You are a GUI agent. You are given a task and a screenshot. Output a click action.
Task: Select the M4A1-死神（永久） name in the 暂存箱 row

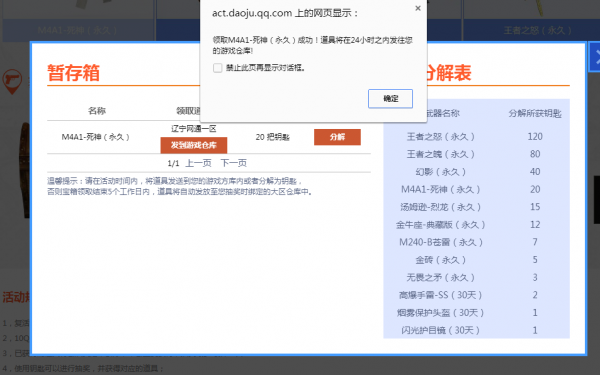96,137
